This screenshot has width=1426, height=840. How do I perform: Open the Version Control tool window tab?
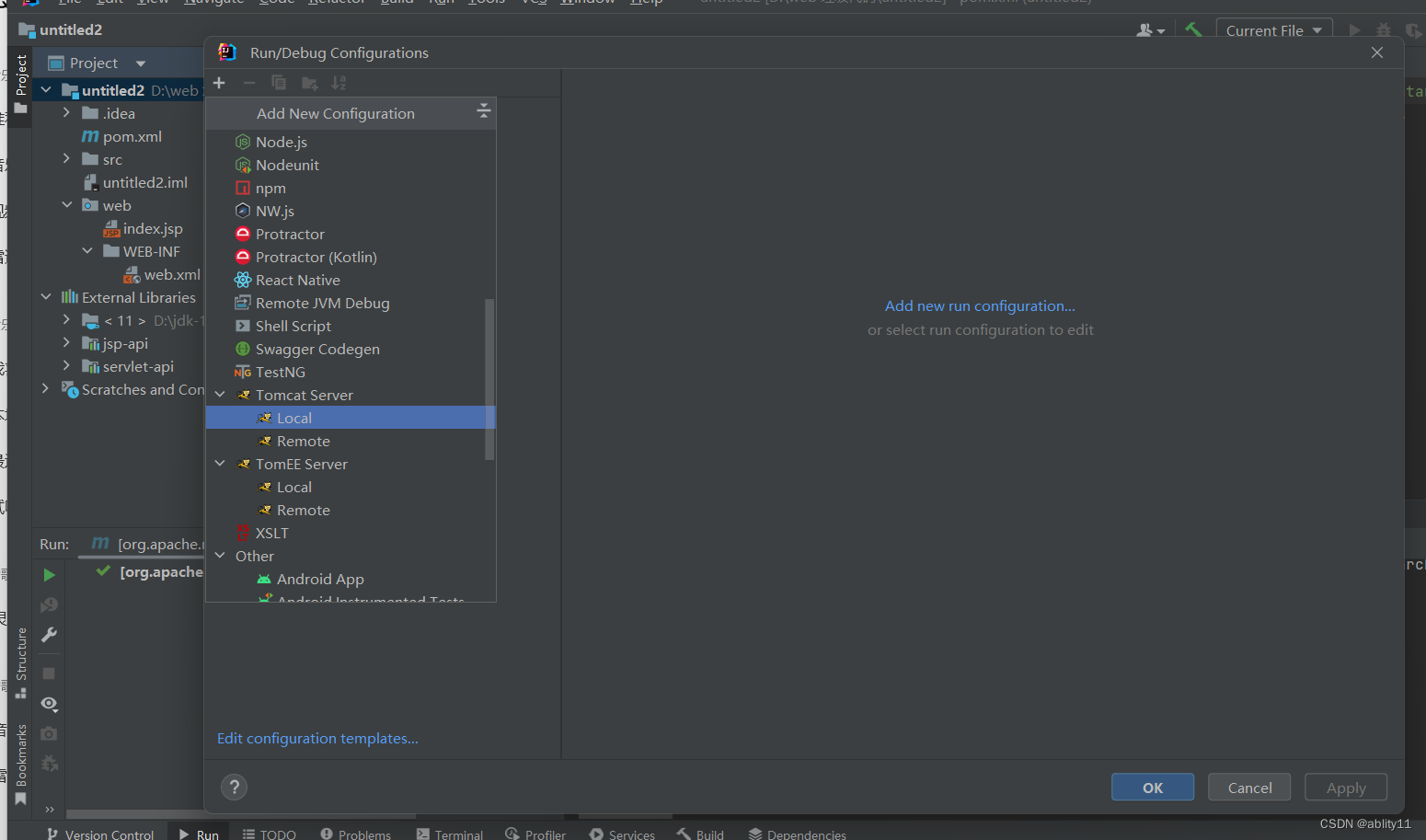[x=99, y=834]
